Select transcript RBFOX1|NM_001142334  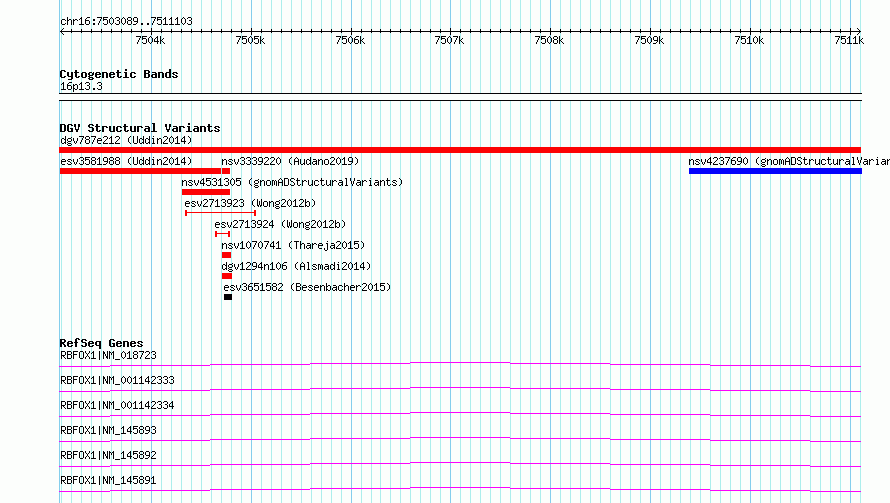point(117,405)
